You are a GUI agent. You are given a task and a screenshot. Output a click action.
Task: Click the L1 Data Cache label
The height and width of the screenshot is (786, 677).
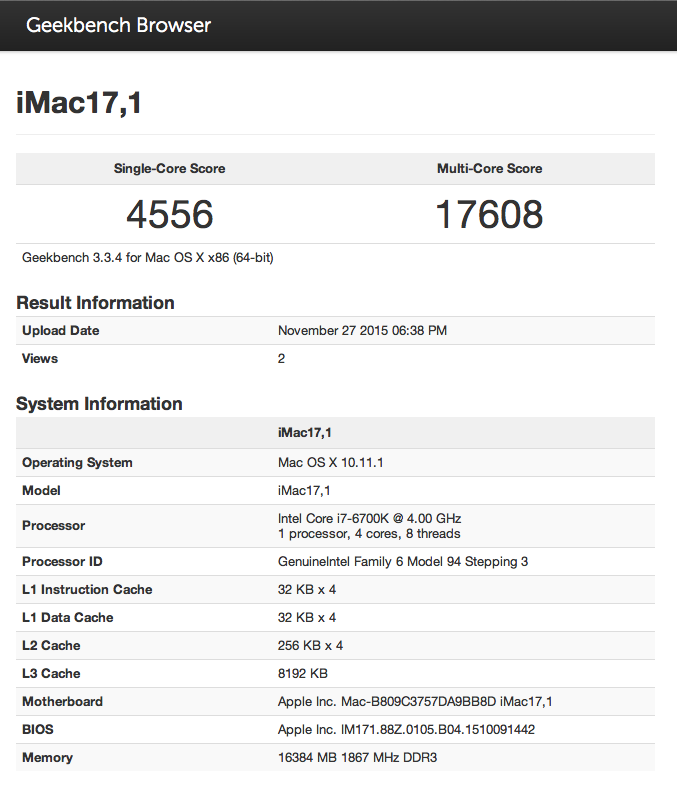(x=68, y=618)
